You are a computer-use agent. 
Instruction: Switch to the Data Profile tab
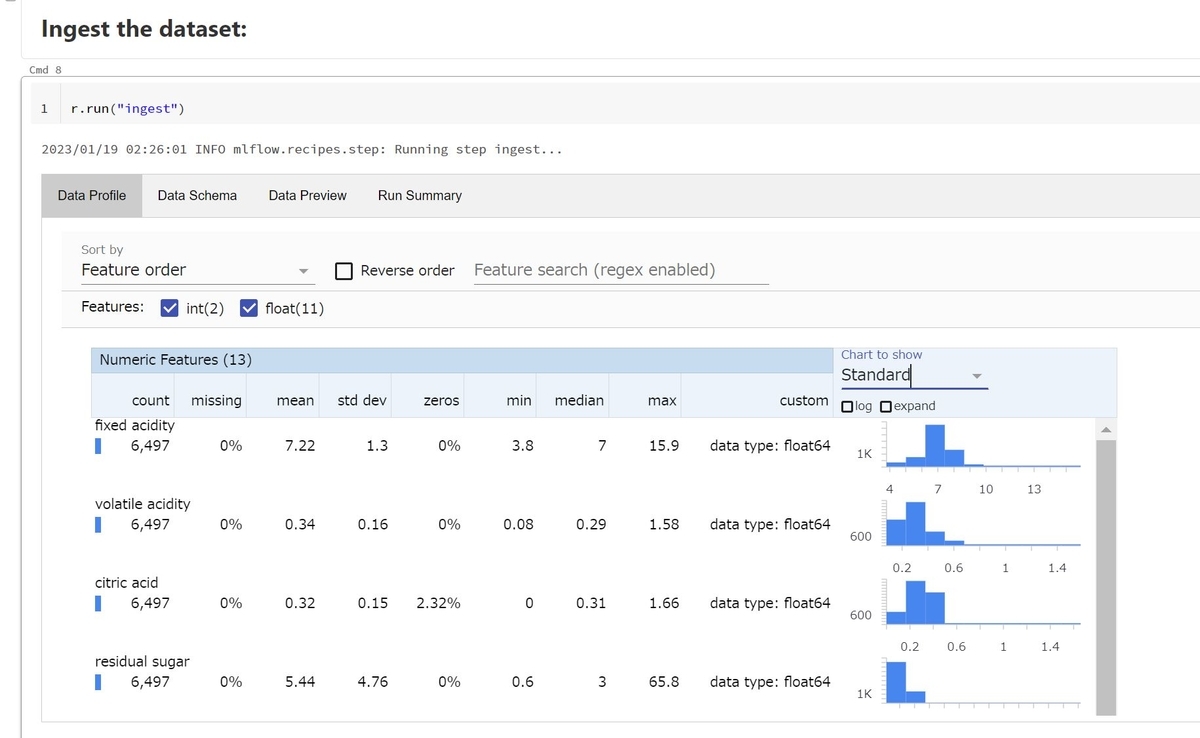92,196
